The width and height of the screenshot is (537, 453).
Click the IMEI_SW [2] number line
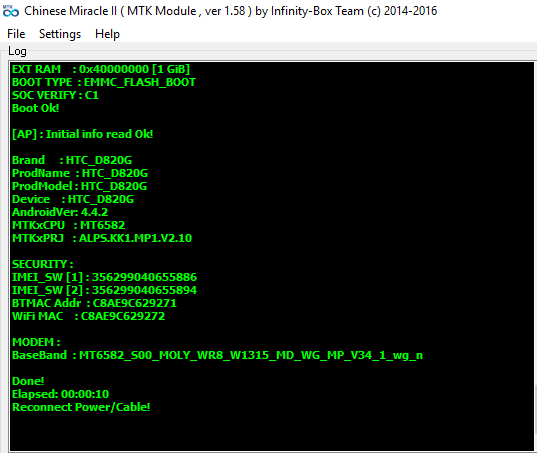[x=104, y=290]
